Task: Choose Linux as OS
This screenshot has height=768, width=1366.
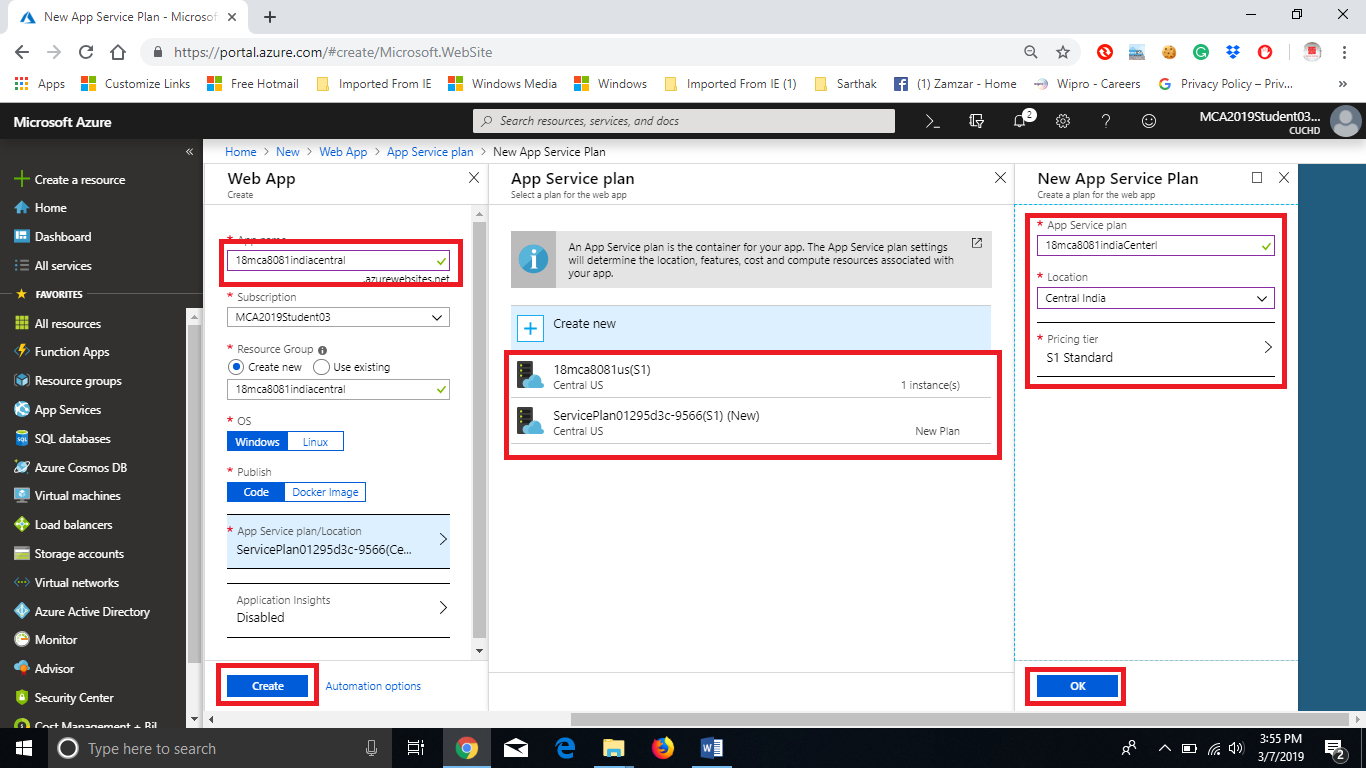Action: click(x=315, y=442)
